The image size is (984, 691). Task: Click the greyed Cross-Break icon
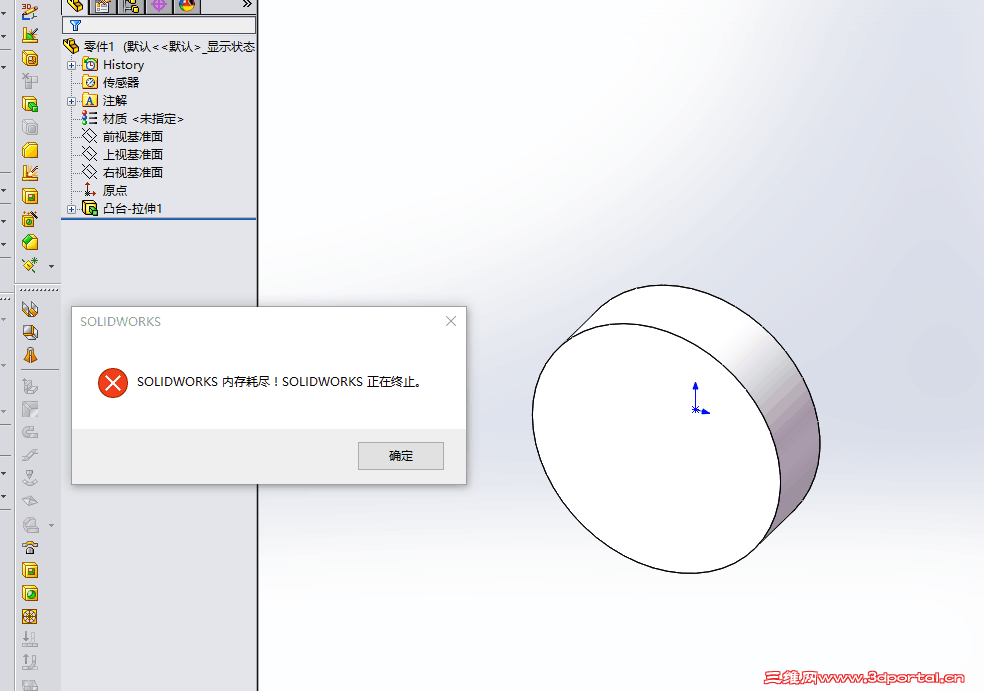tap(29, 501)
